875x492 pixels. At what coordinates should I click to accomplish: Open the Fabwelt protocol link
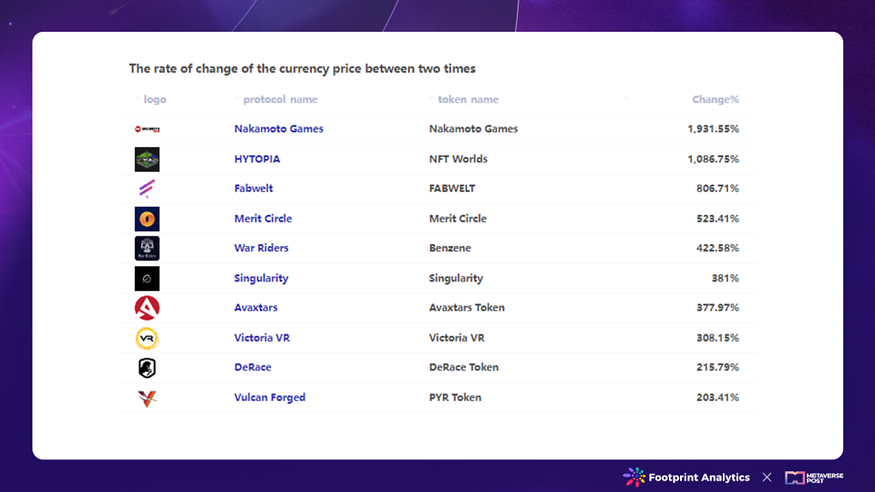tap(253, 189)
